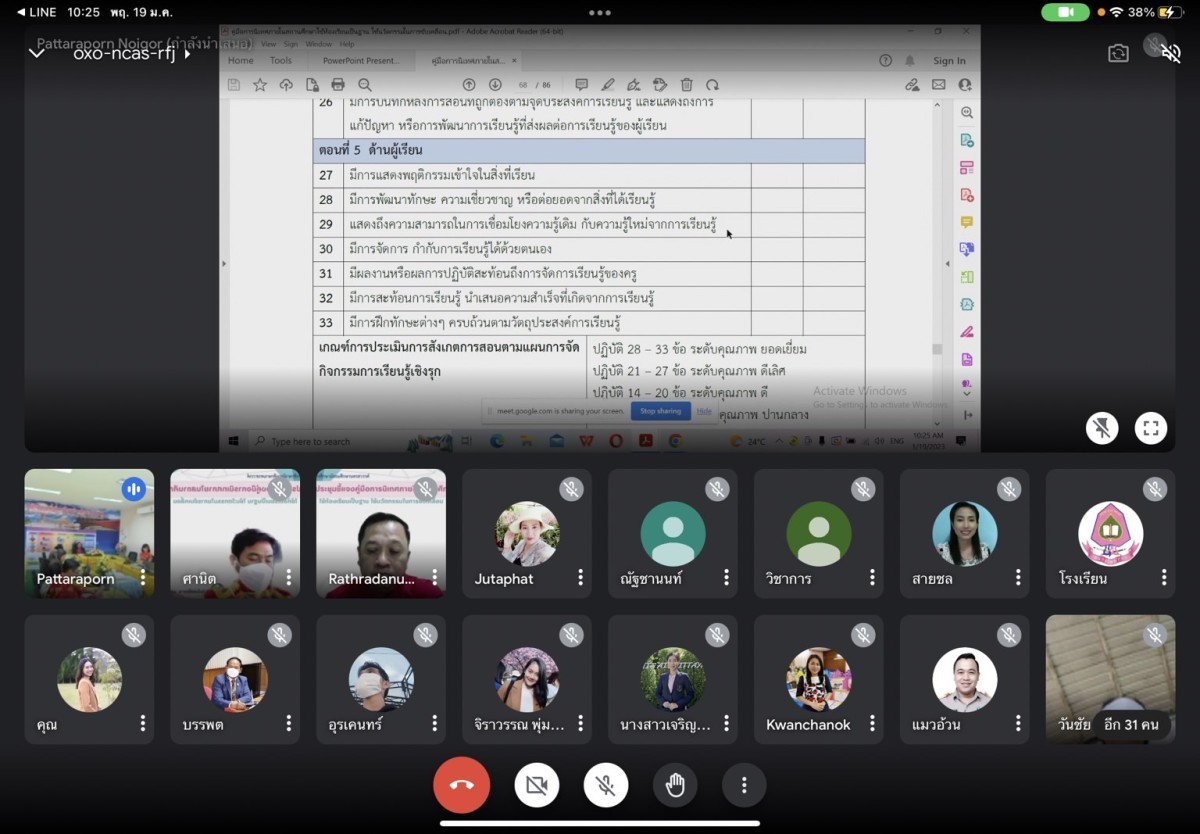
Task: Select Rathradanu's video tile
Action: pyautogui.click(x=381, y=533)
